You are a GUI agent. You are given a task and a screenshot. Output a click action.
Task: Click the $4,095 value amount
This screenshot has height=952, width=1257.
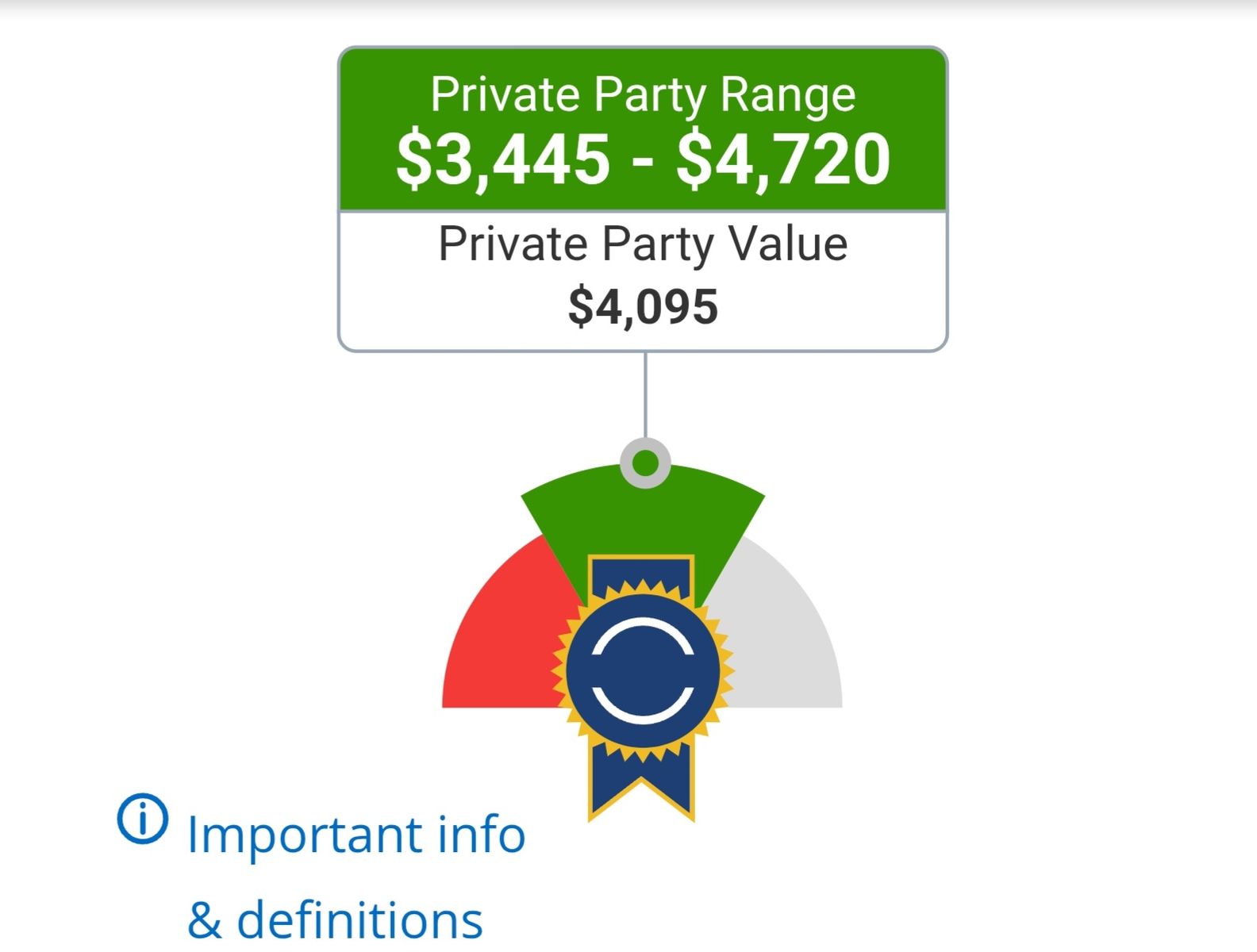(x=643, y=307)
